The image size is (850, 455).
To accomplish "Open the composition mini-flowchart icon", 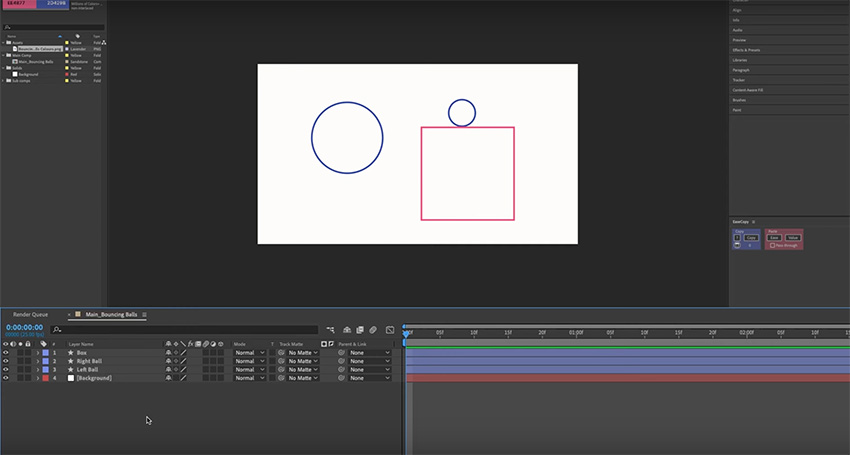I will (x=330, y=330).
